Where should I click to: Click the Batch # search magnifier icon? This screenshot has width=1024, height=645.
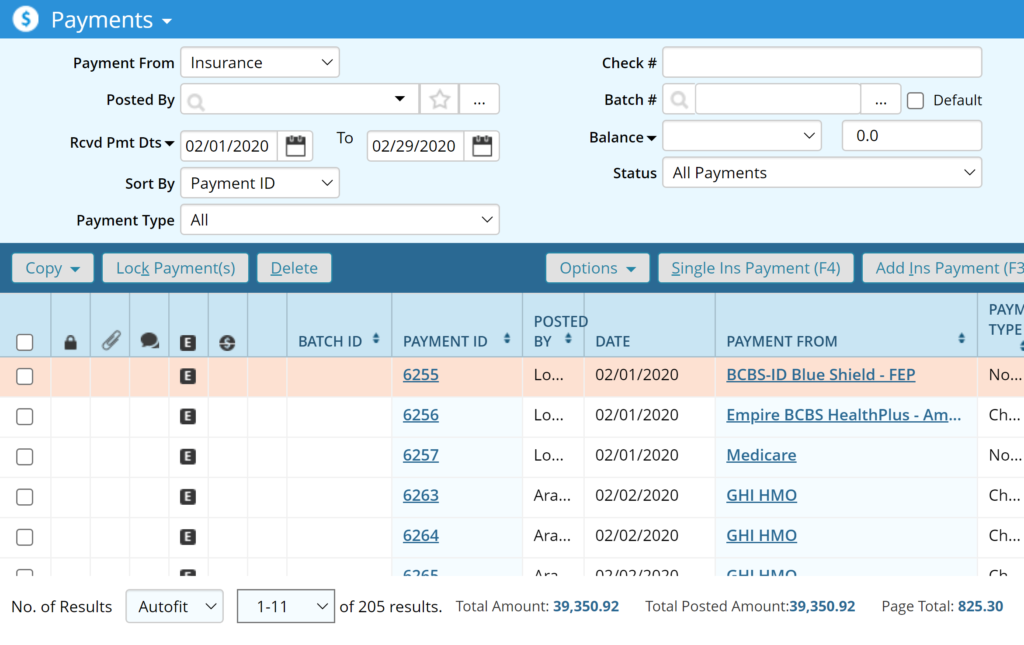[679, 100]
